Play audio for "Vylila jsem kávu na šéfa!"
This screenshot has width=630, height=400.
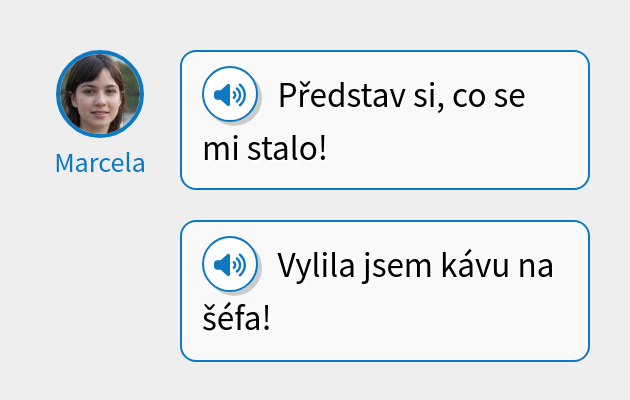click(x=230, y=264)
